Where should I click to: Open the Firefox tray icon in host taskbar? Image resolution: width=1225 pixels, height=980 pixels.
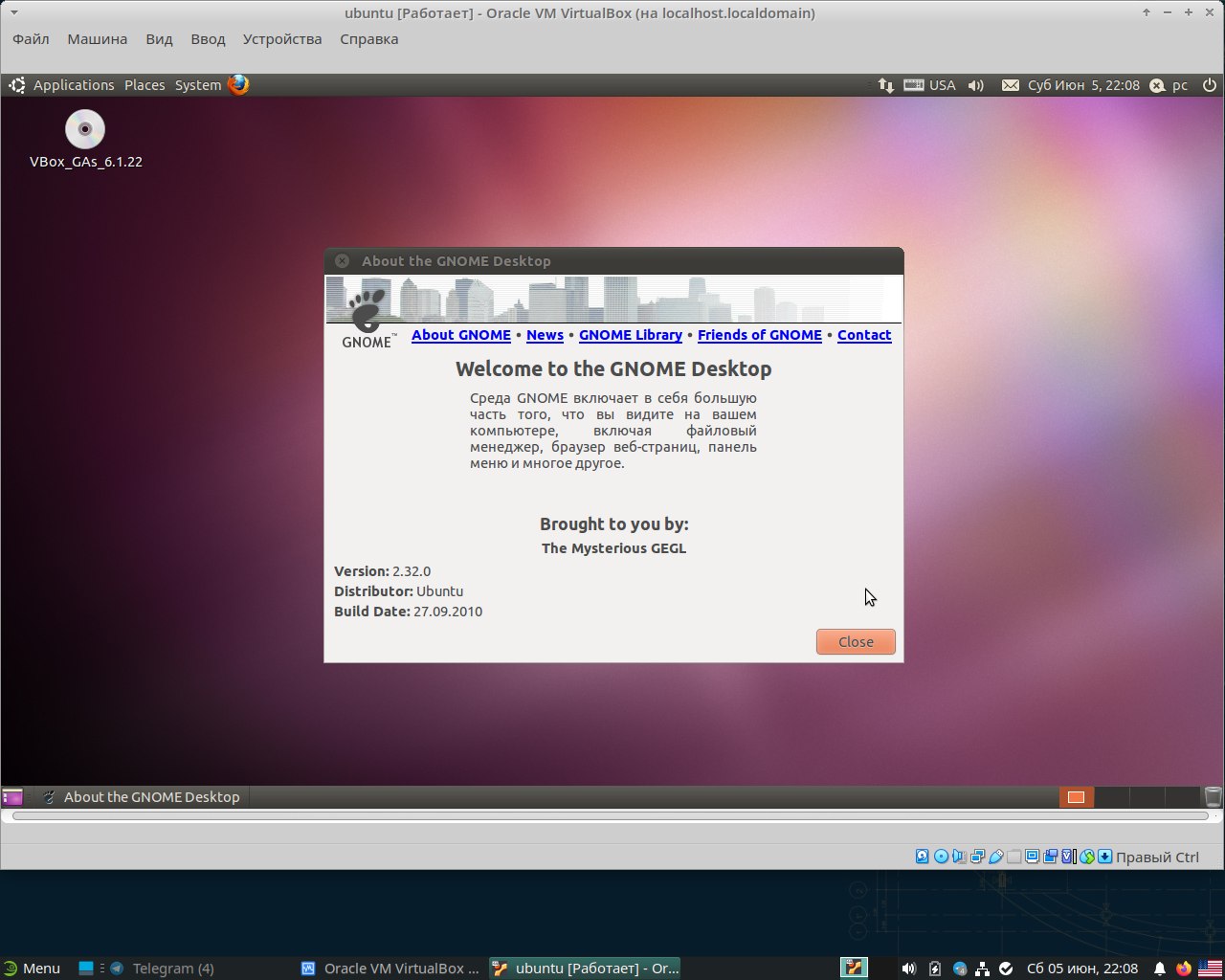(x=1184, y=969)
